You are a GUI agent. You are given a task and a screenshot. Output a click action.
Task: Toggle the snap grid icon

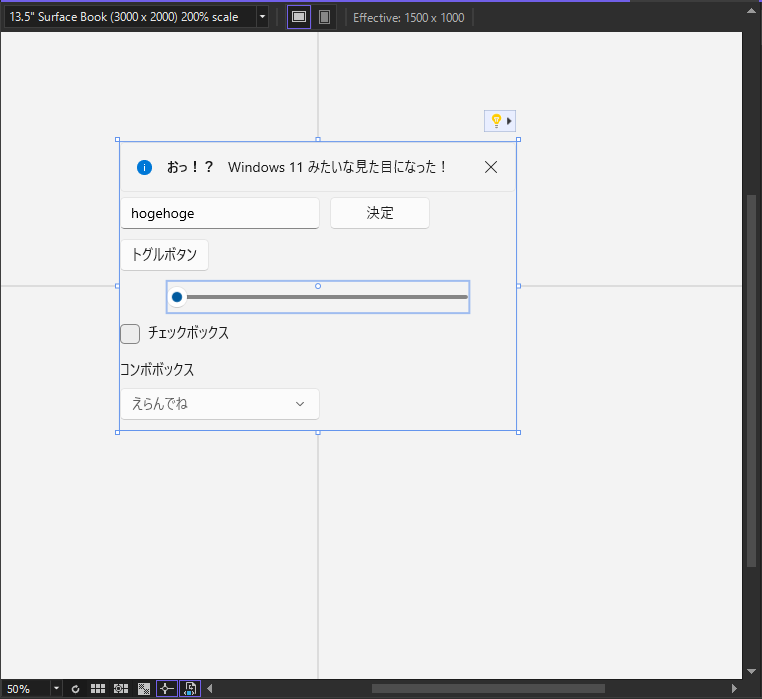click(98, 689)
